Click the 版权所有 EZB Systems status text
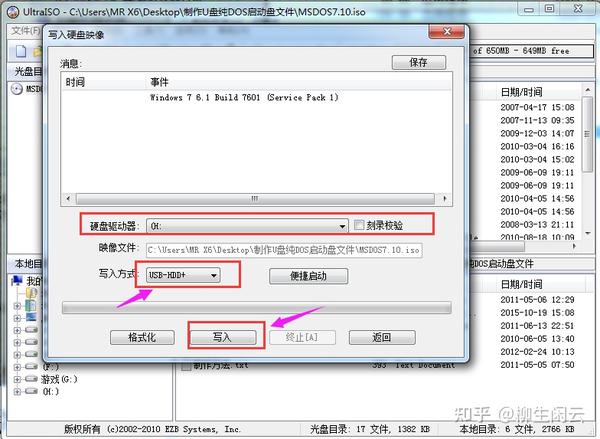The image size is (600, 439). [x=152, y=429]
